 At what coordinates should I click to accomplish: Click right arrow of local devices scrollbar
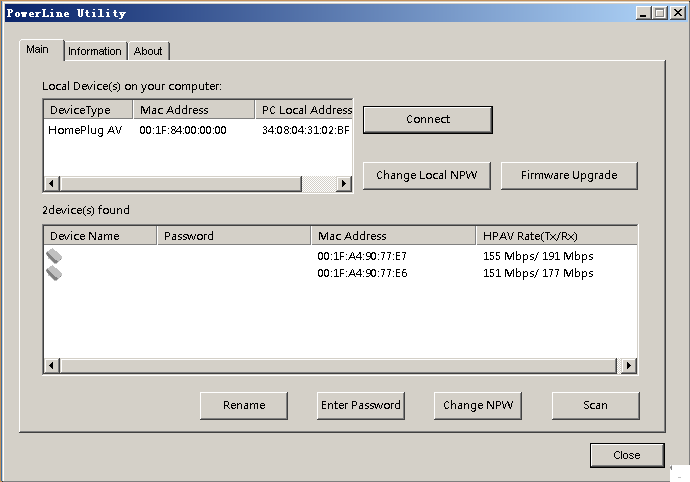344,183
